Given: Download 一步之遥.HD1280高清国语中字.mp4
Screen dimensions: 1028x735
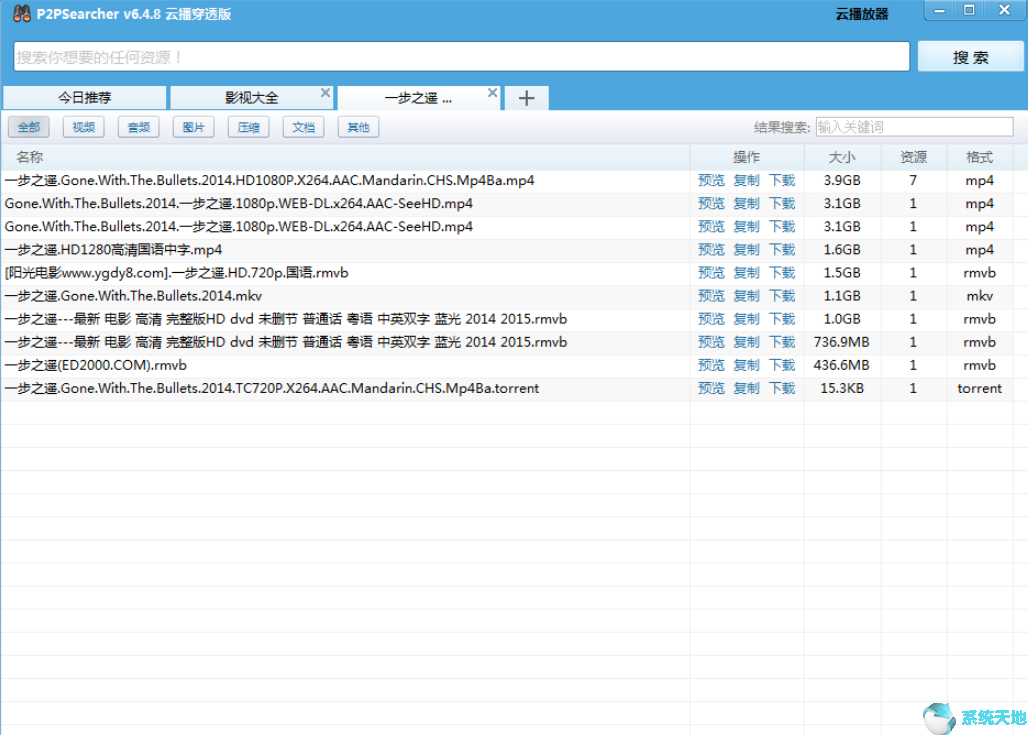Looking at the screenshot, I should (x=782, y=250).
